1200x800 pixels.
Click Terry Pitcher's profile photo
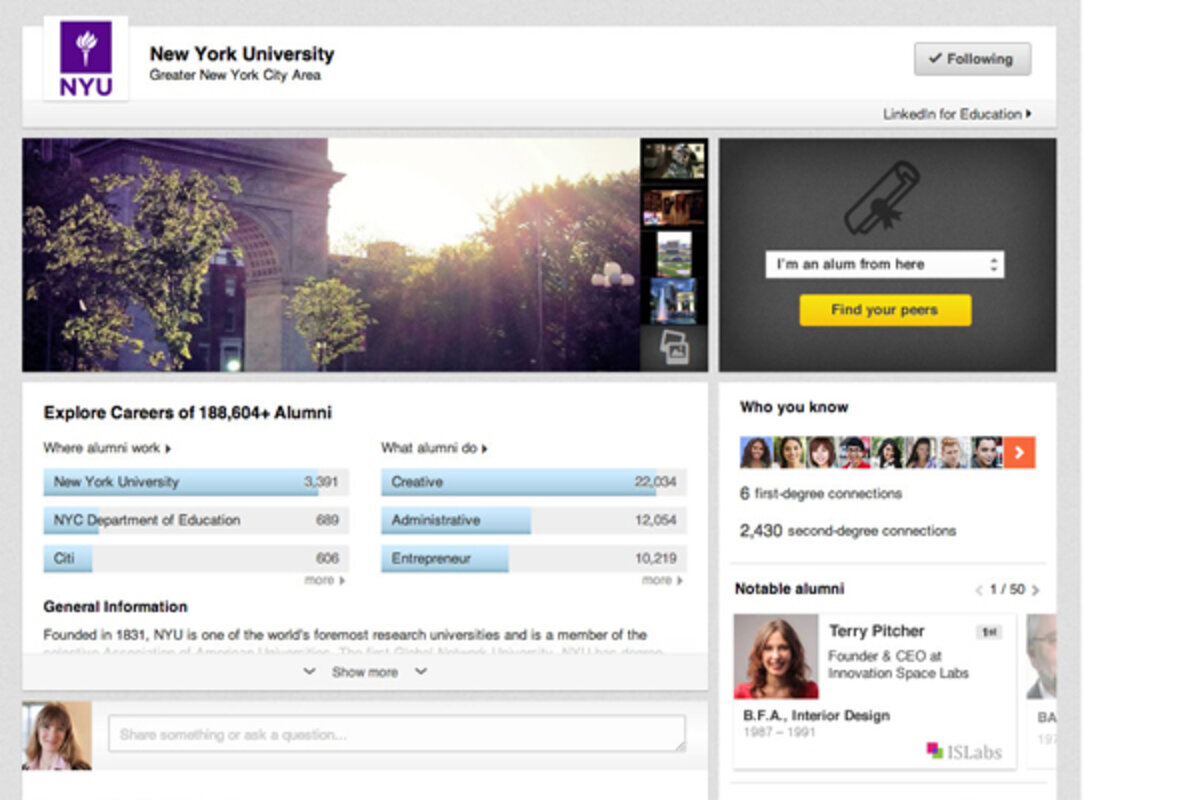tap(776, 656)
